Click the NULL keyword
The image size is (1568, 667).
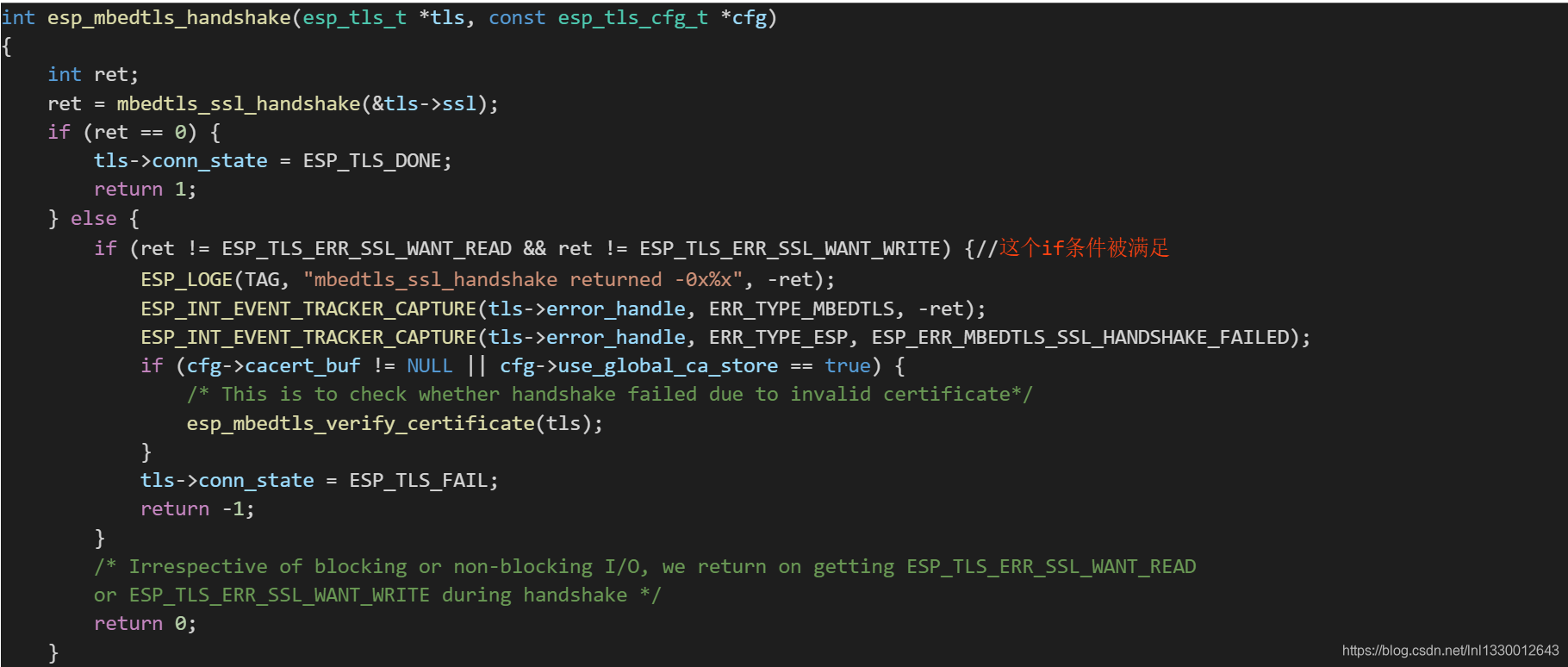point(429,366)
